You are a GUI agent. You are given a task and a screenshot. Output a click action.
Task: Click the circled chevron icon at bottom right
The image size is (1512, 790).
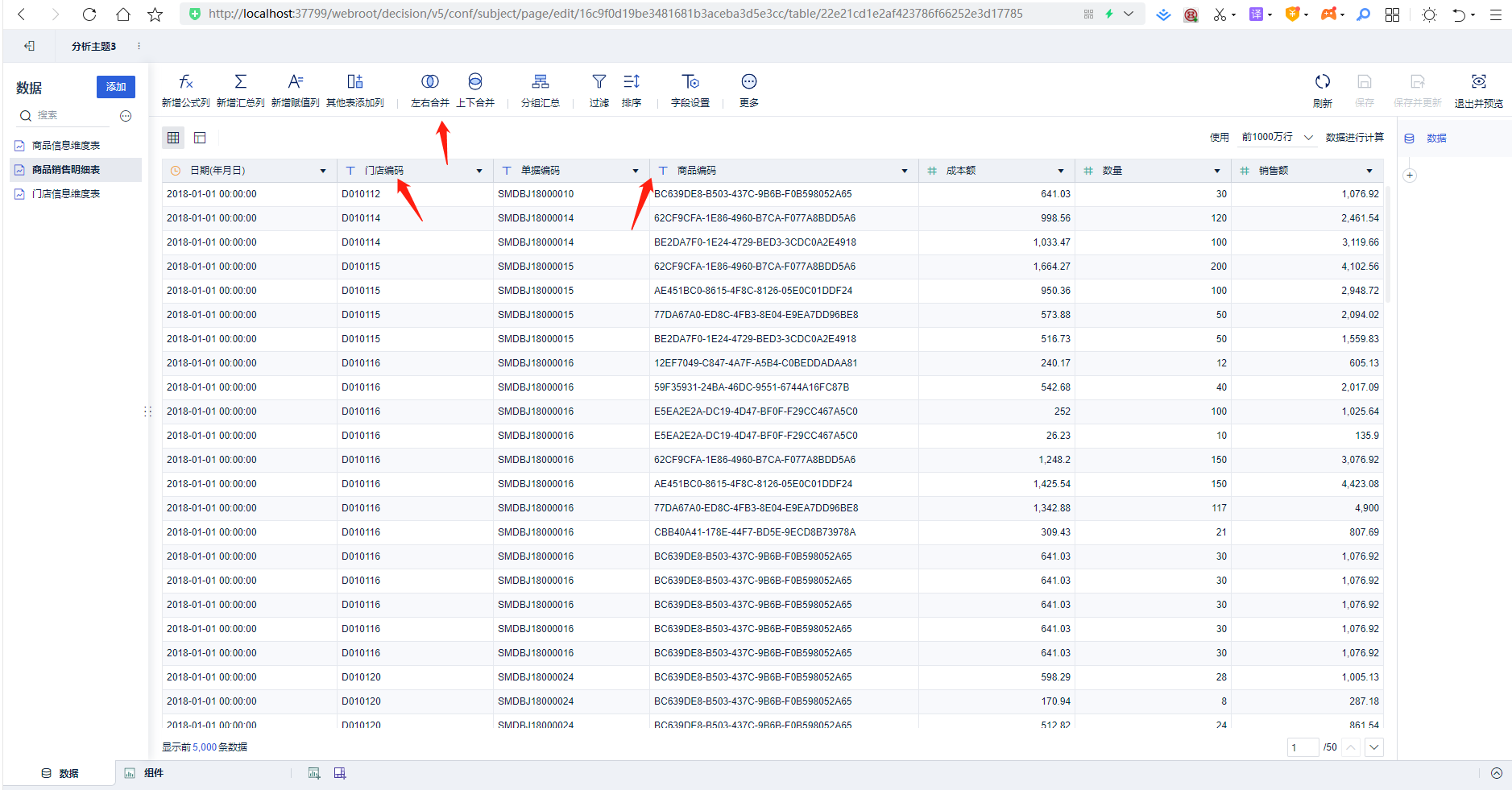point(1497,773)
